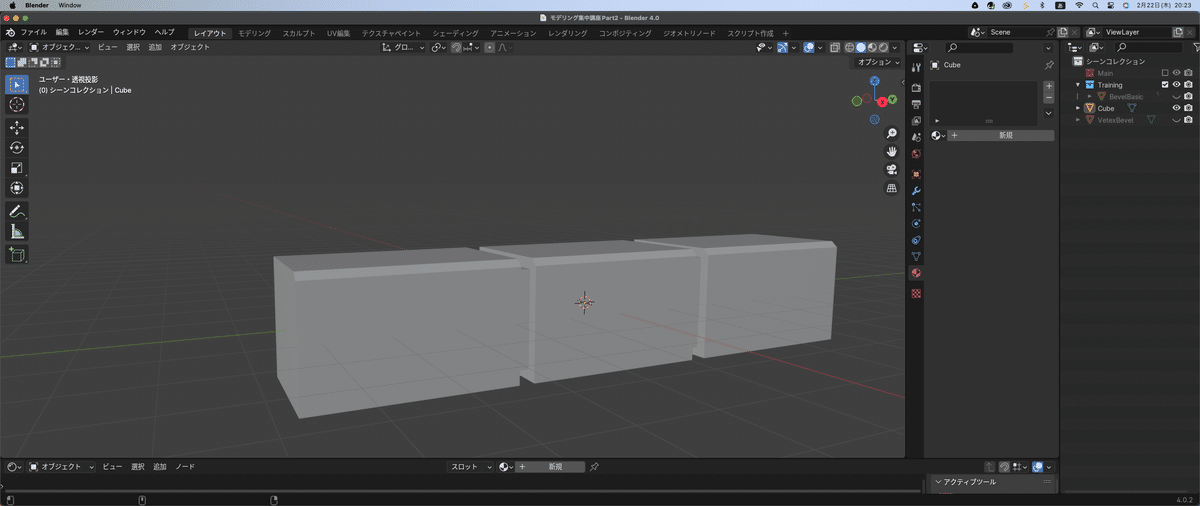Activate the 3D Cursor tool
Viewport: 1200px width, 506px height.
[17, 105]
